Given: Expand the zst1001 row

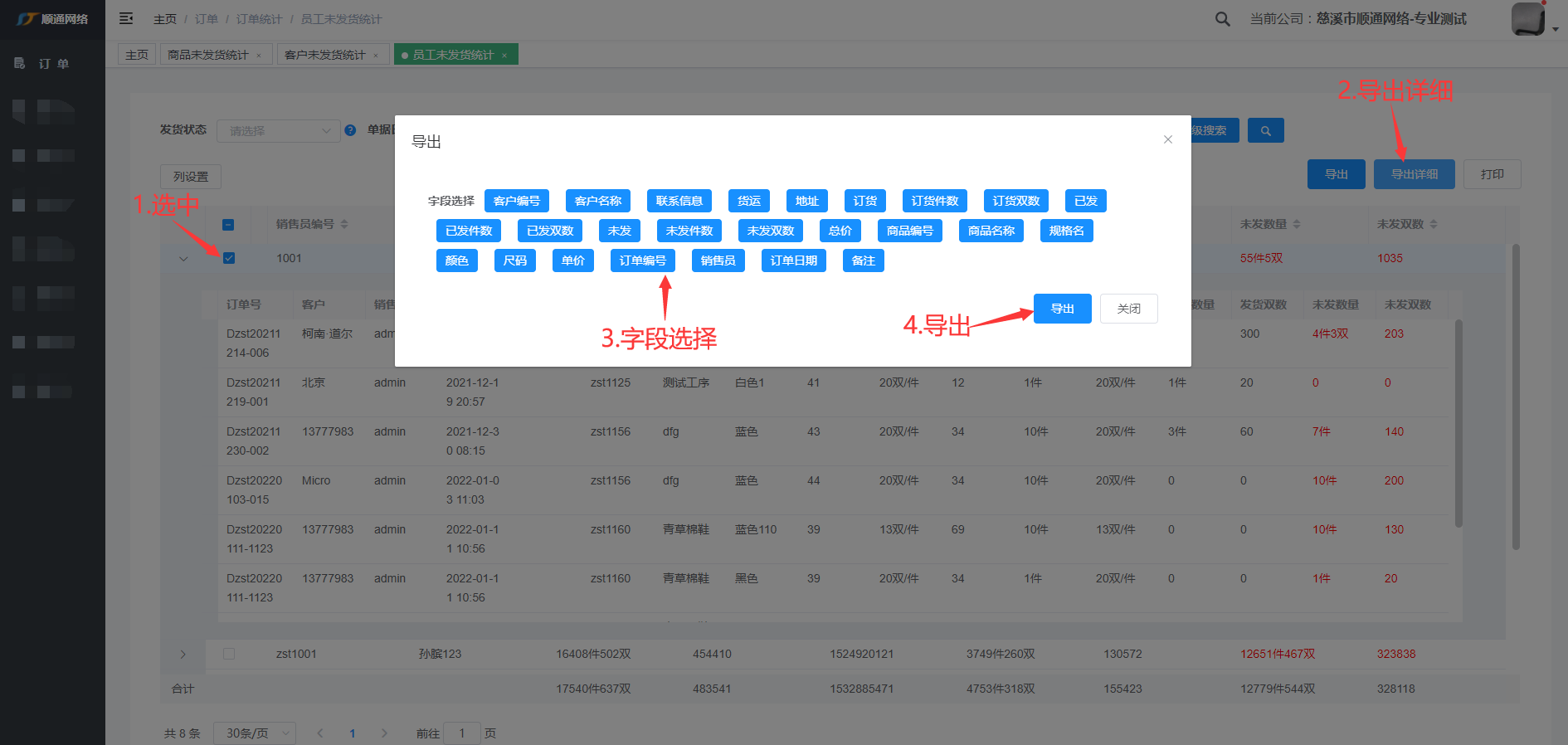Looking at the screenshot, I should 183,655.
